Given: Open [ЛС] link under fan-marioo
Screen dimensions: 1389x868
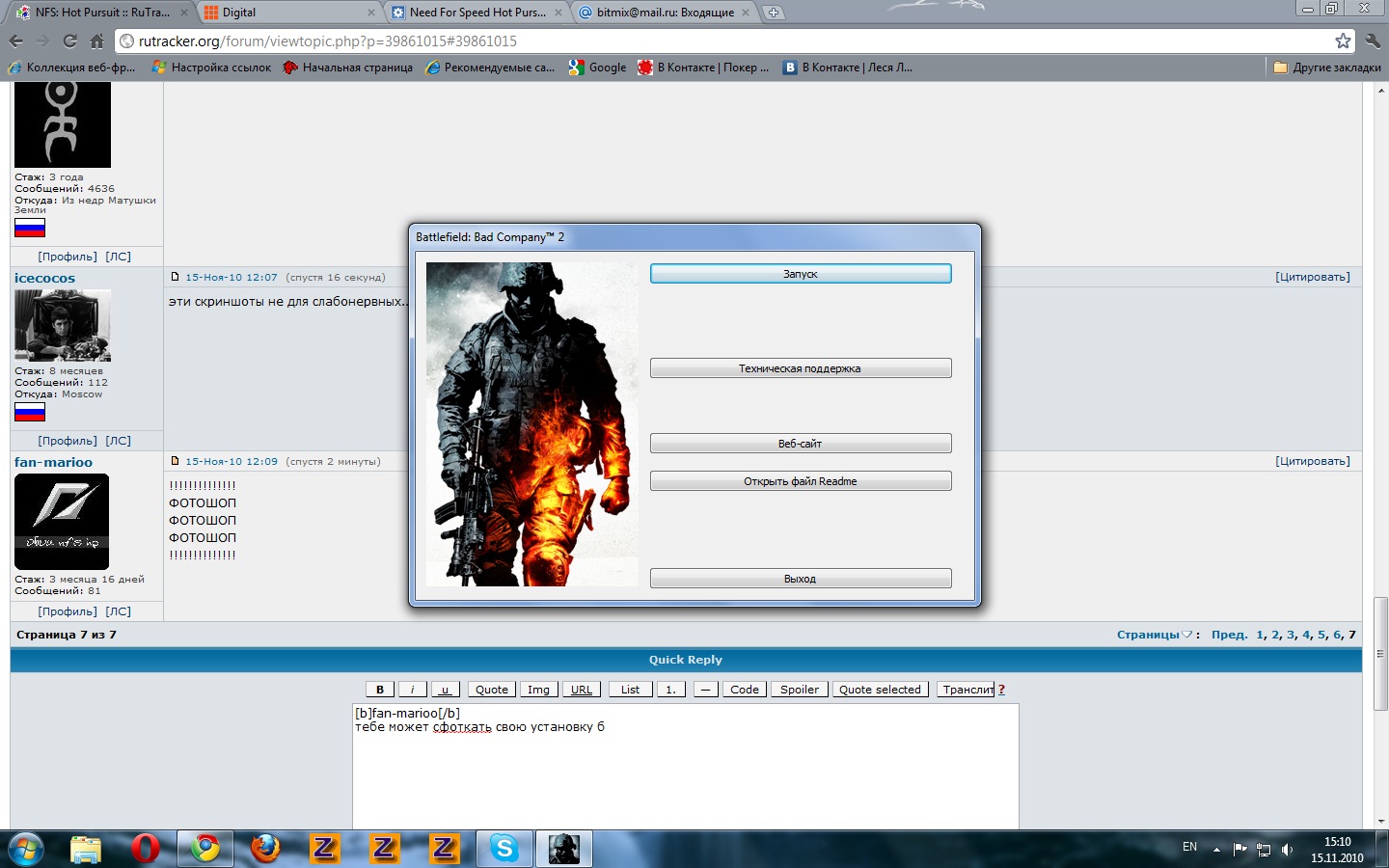Looking at the screenshot, I should [x=118, y=611].
